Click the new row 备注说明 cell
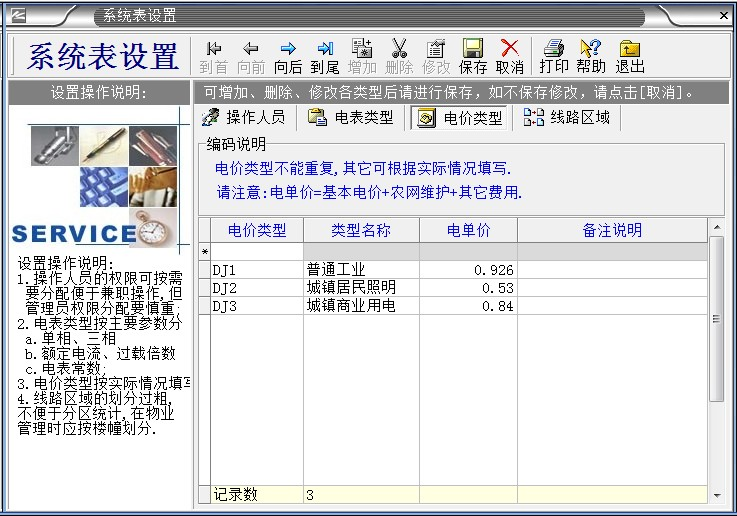This screenshot has width=737, height=516. click(x=612, y=251)
